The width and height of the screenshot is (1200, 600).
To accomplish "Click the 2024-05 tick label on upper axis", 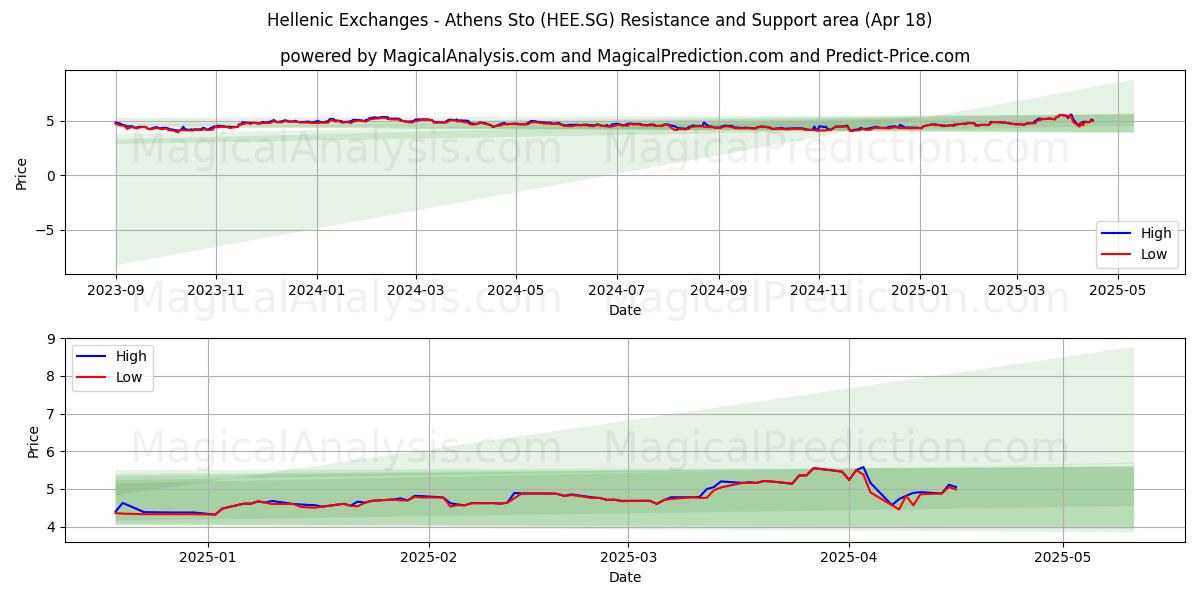I will 516,291.
